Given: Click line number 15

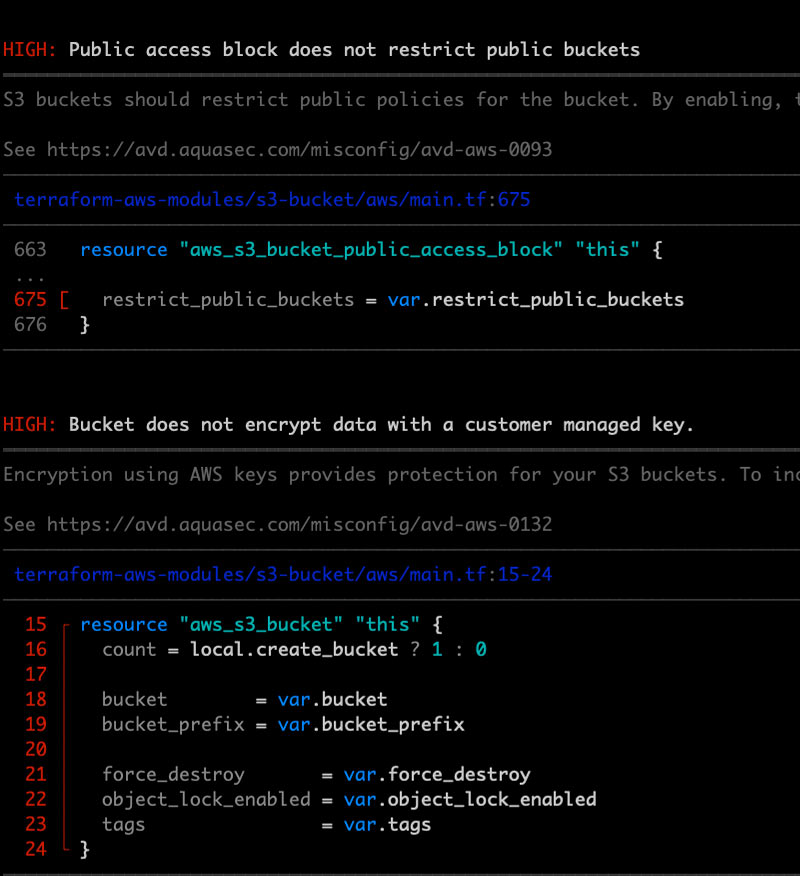Looking at the screenshot, I should (x=36, y=625).
